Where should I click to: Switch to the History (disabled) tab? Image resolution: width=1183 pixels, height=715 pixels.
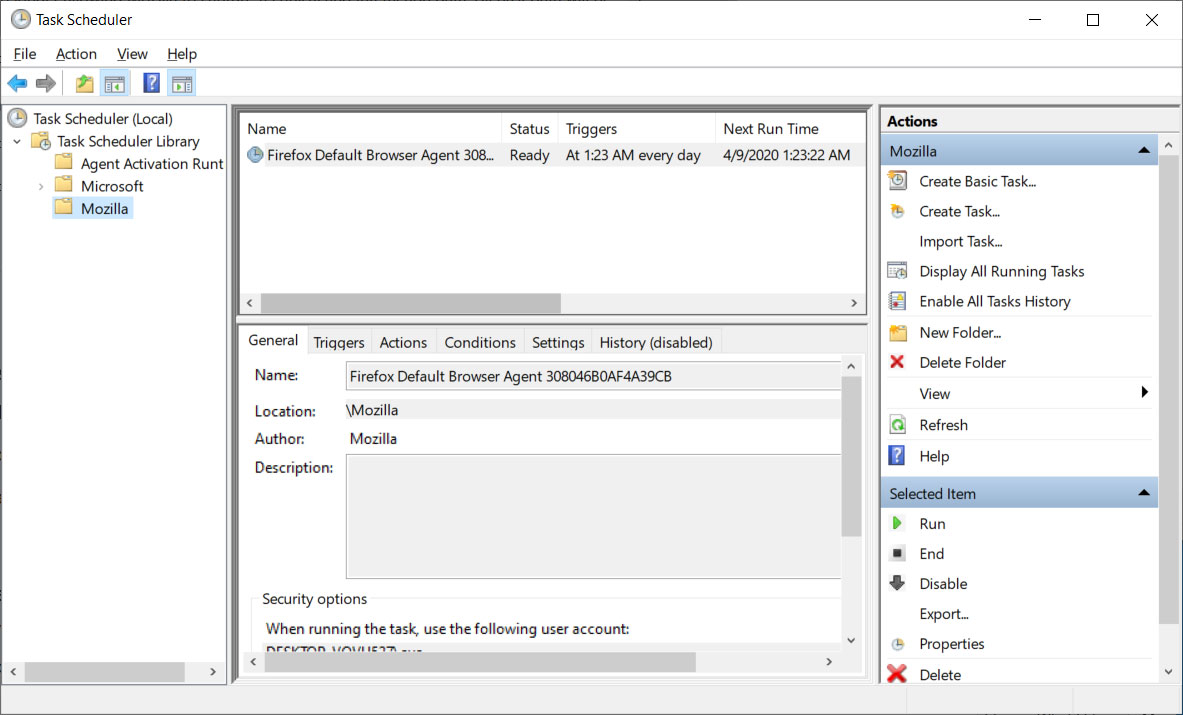(x=656, y=342)
